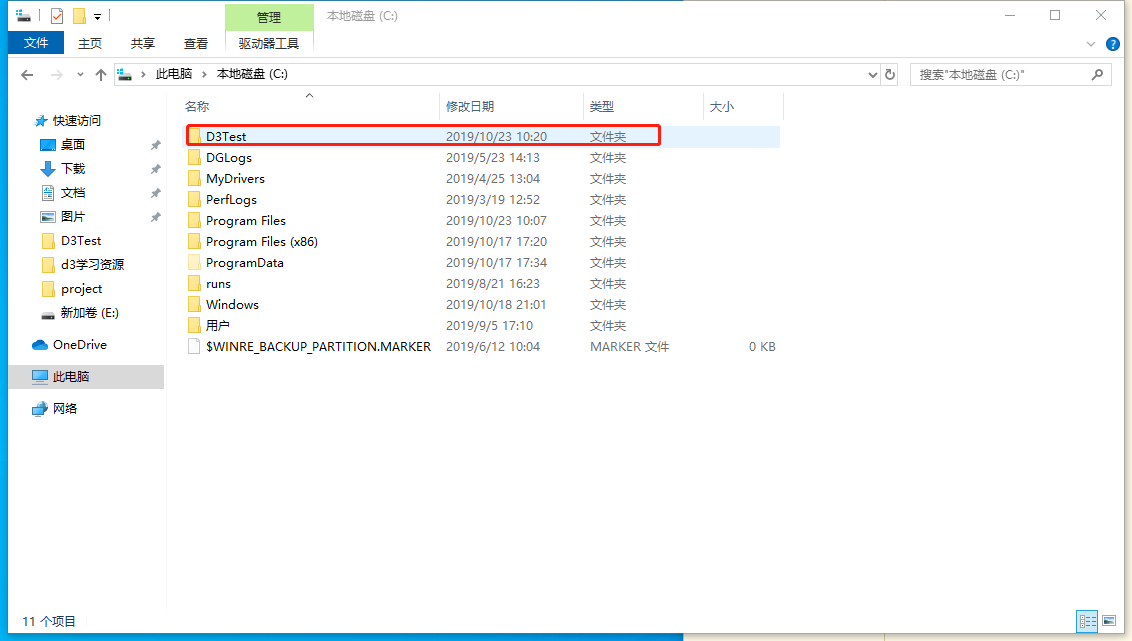Click the New Folder icon in Quick Access Toolbar

[x=78, y=15]
